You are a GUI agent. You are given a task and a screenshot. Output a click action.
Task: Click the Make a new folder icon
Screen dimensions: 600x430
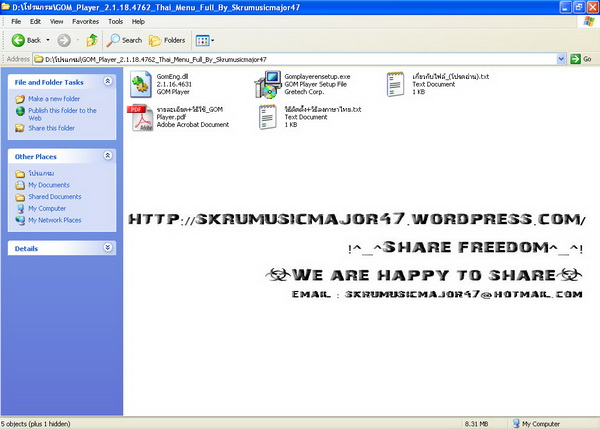click(20, 99)
